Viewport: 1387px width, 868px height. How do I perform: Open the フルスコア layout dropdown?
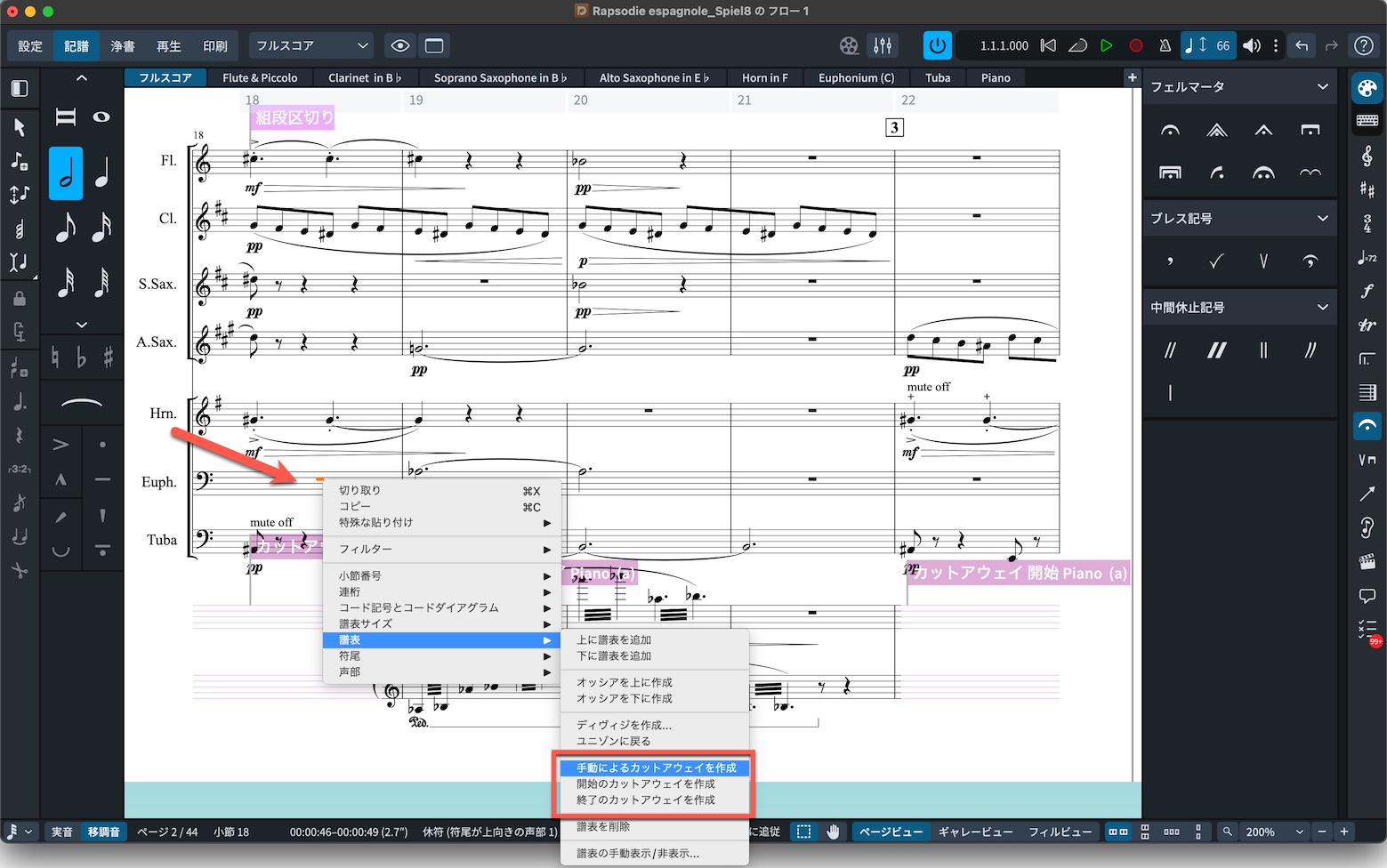[x=311, y=45]
